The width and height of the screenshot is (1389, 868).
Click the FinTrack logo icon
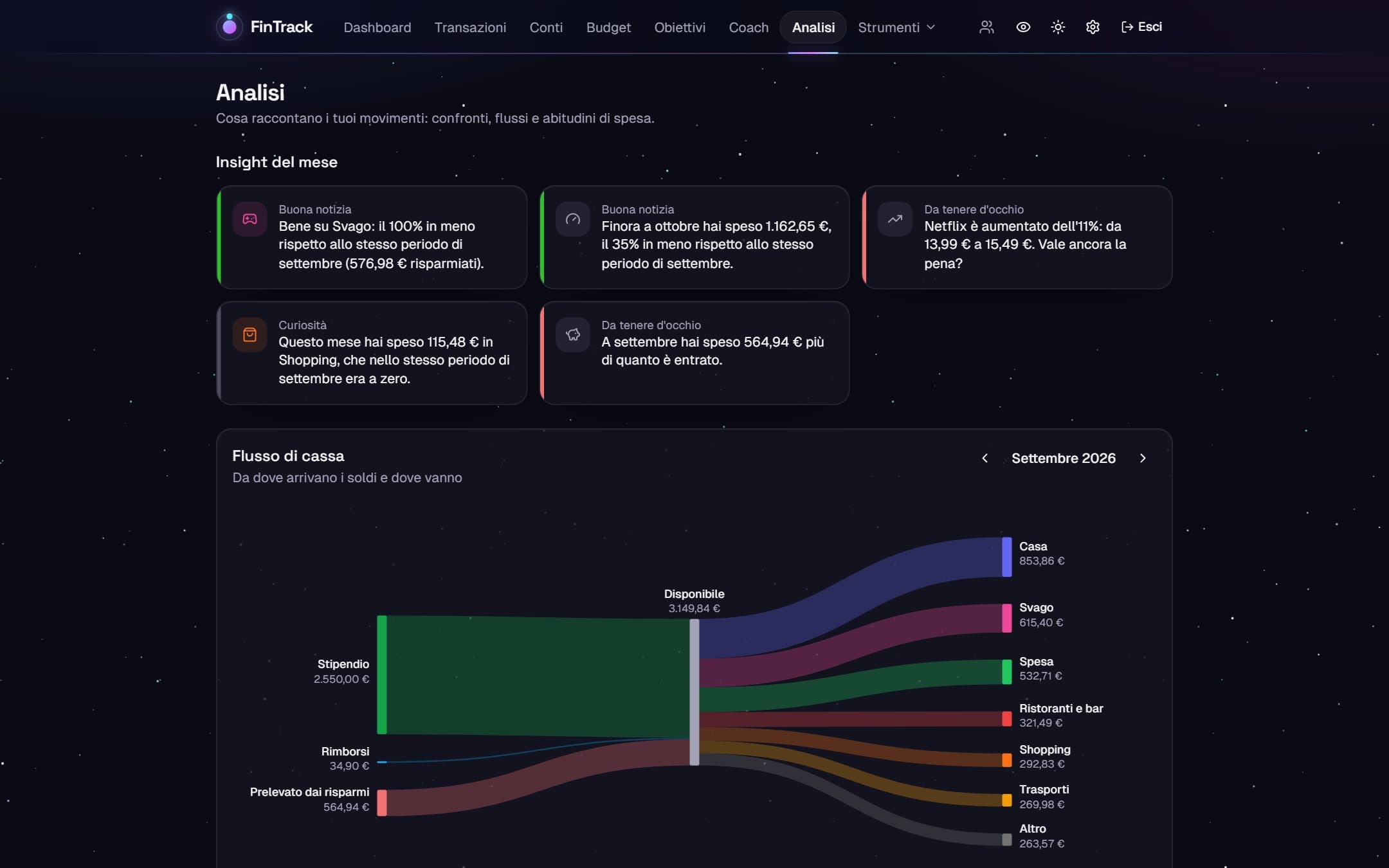230,26
